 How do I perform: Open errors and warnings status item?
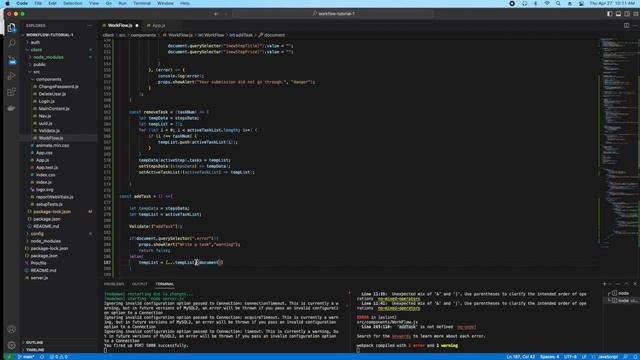[58, 357]
